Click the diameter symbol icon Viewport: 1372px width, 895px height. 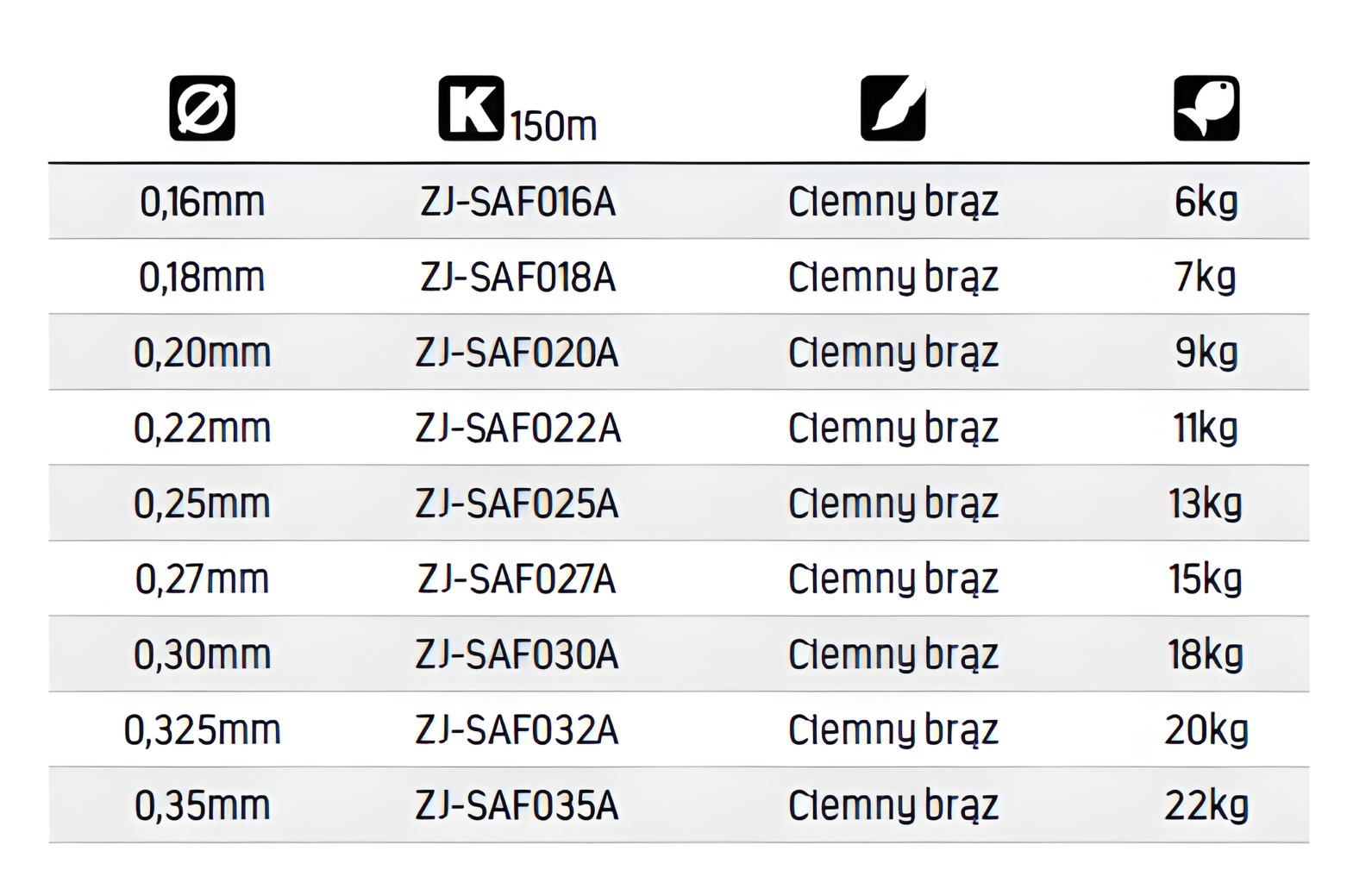point(202,109)
